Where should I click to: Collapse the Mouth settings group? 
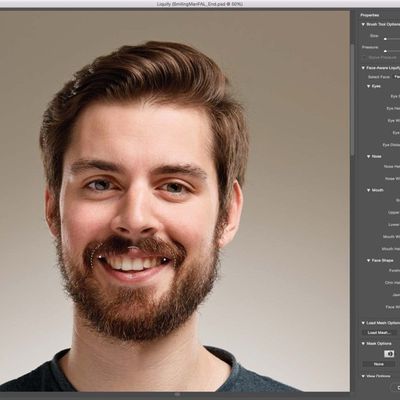369,190
